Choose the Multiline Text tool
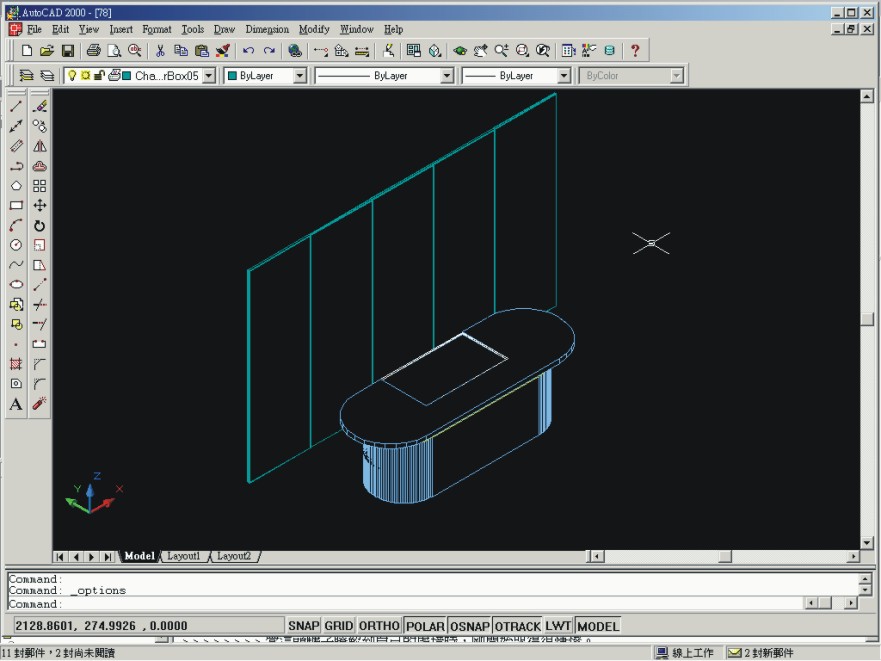 (x=16, y=404)
